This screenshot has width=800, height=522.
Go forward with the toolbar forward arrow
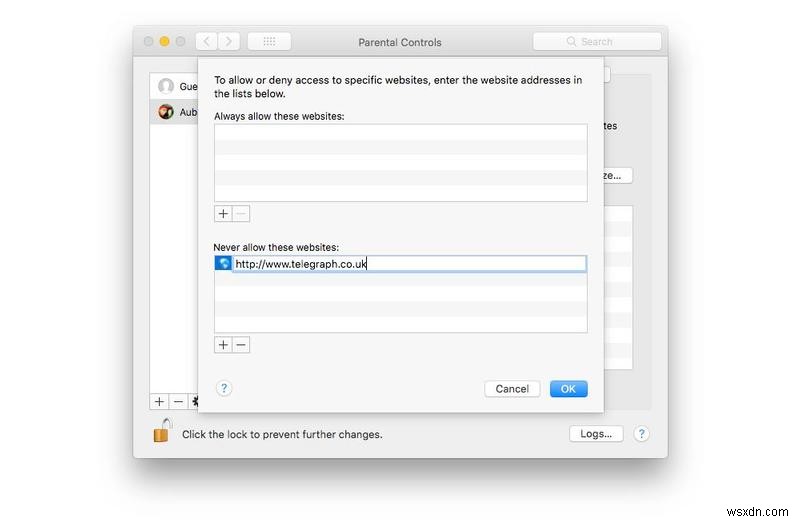230,41
